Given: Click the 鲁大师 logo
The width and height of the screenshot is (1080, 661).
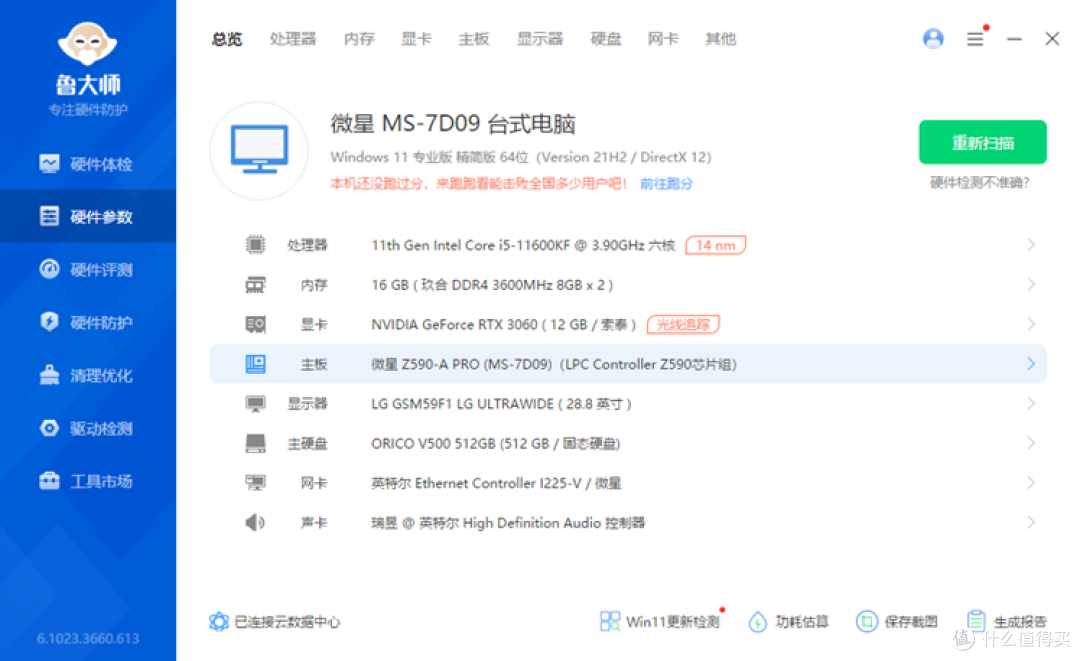Looking at the screenshot, I should pyautogui.click(x=87, y=59).
